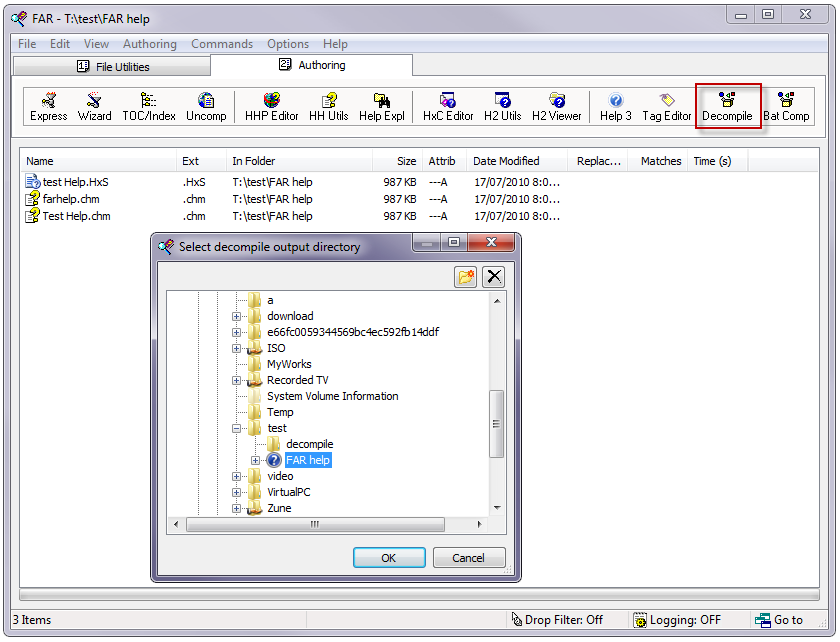Expand the VirtualPC folder node
The height and width of the screenshot is (642, 840).
click(237, 493)
